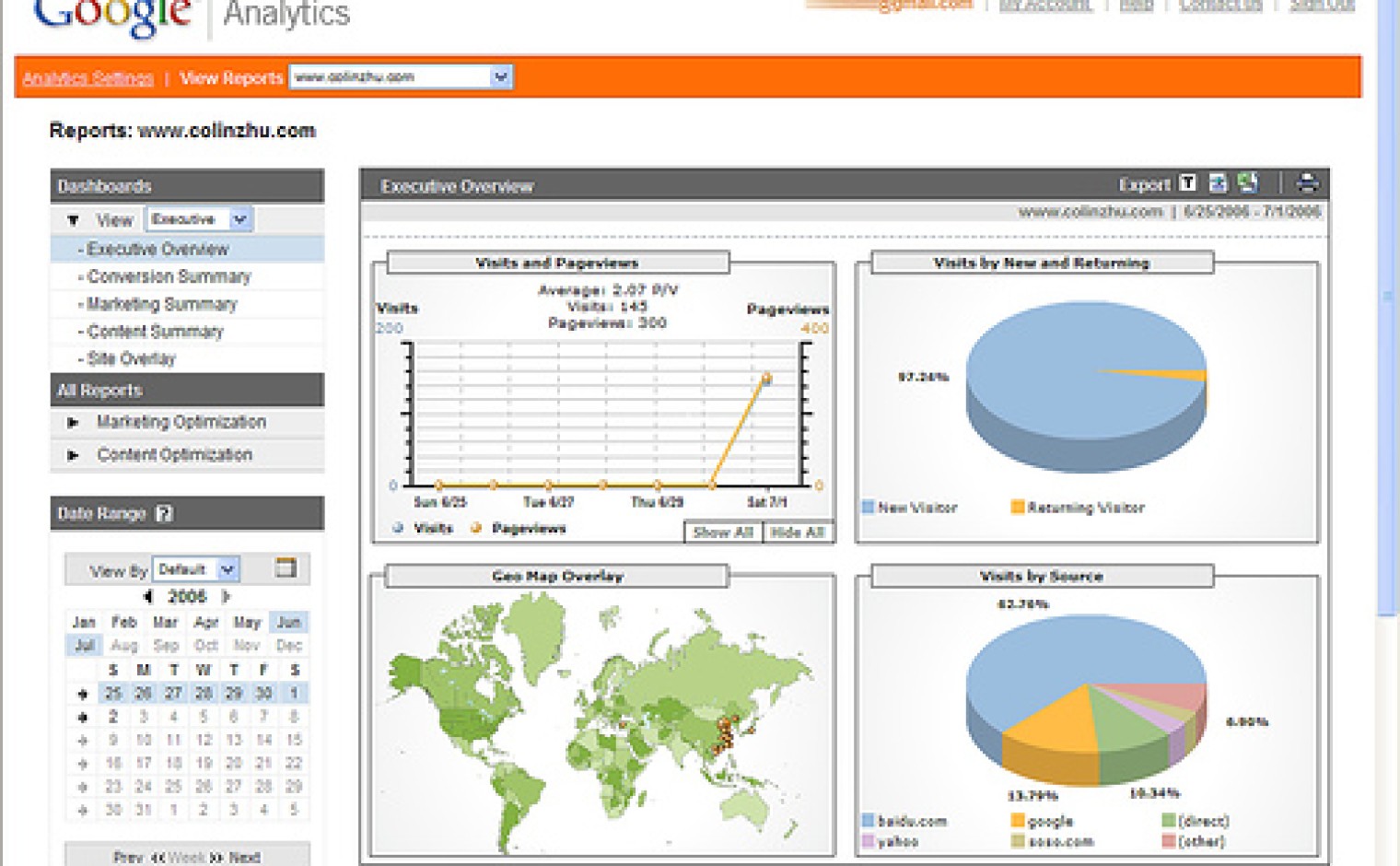Expand Marketing Optimization reports
The image size is (1400, 866).
tap(73, 422)
